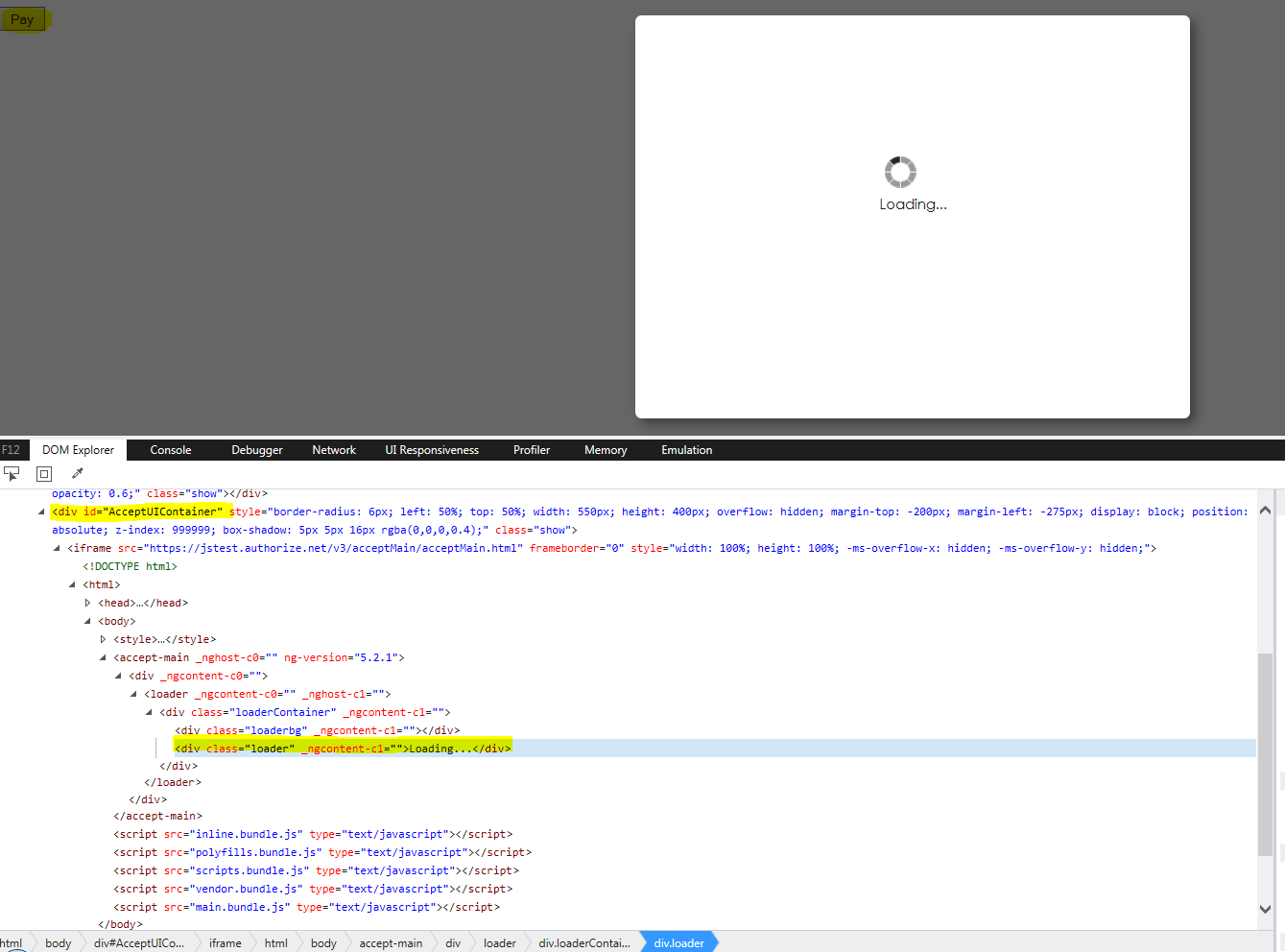Pick a color with the eyedropper tool
The height and width of the screenshot is (952, 1285).
pyautogui.click(x=76, y=473)
